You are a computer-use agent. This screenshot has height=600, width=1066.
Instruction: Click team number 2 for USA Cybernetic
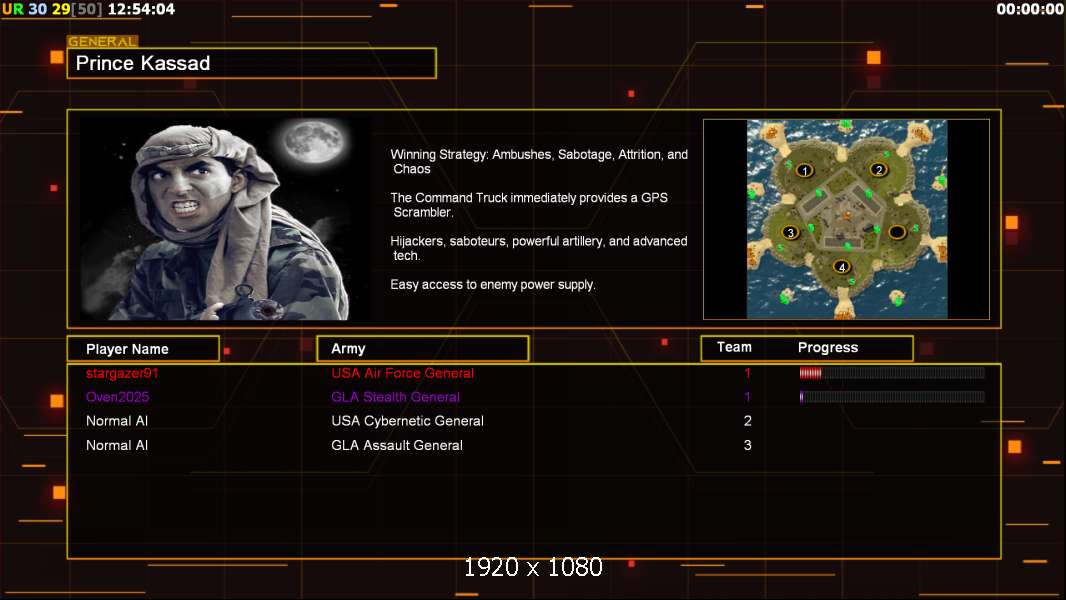(747, 421)
